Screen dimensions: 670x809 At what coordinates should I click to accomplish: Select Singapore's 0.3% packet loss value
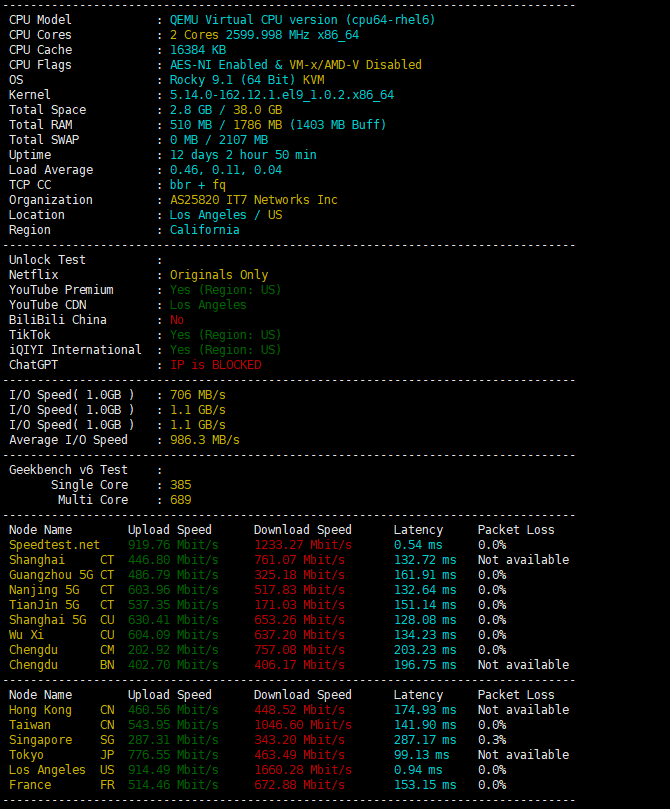click(491, 740)
